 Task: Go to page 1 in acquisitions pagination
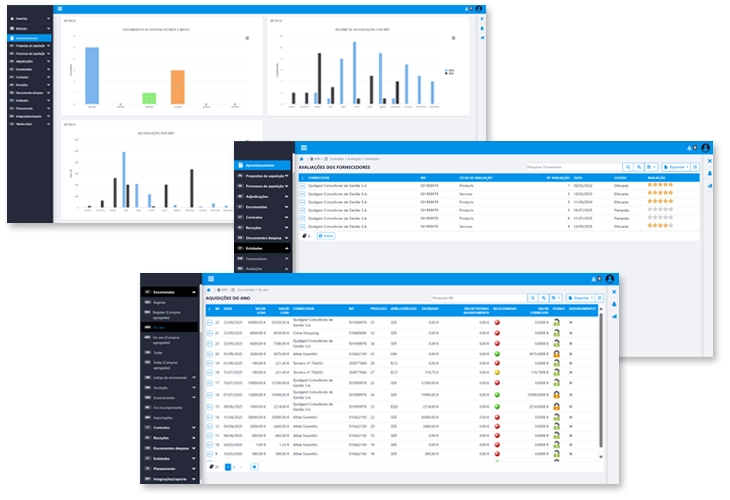pos(228,466)
